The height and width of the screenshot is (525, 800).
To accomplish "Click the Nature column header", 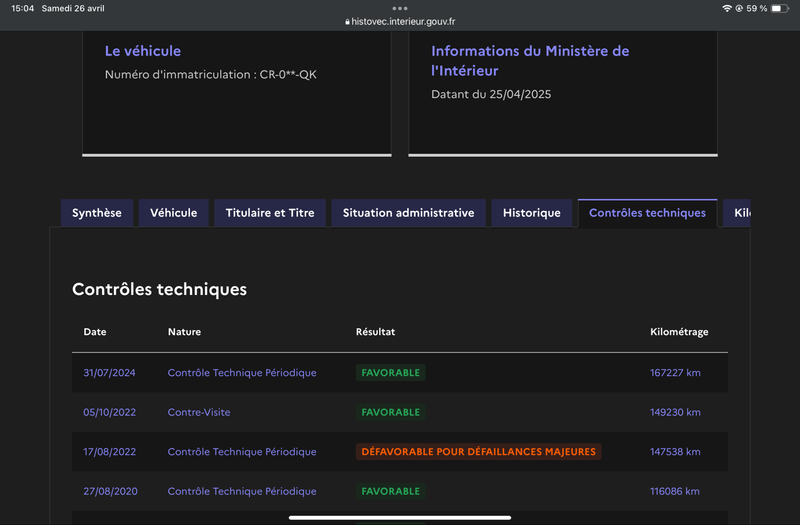I will coord(184,332).
